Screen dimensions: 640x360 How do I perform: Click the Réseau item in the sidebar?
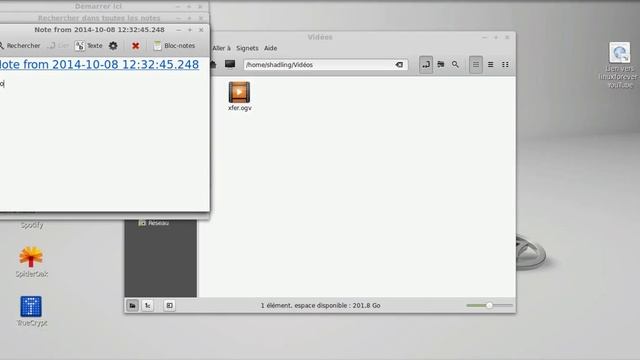point(154,223)
